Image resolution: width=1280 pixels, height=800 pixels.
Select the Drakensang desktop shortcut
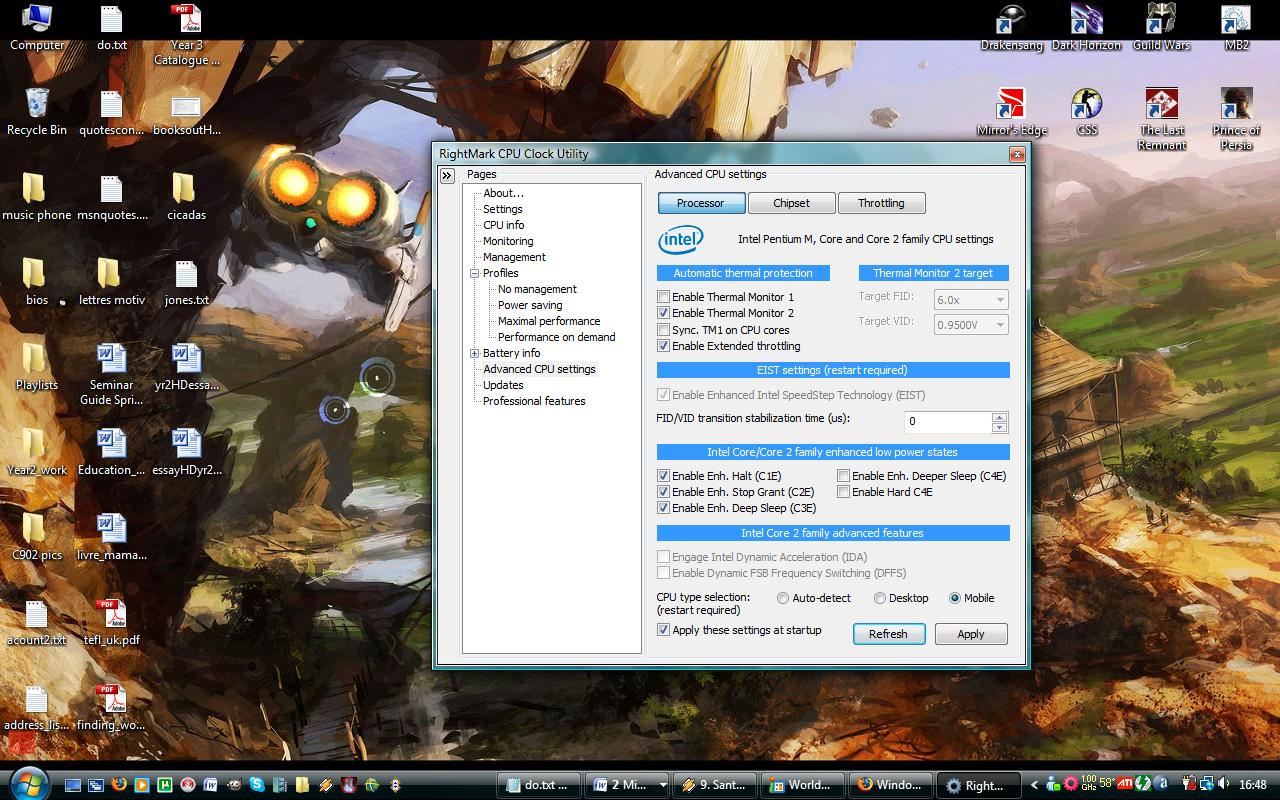1011,27
